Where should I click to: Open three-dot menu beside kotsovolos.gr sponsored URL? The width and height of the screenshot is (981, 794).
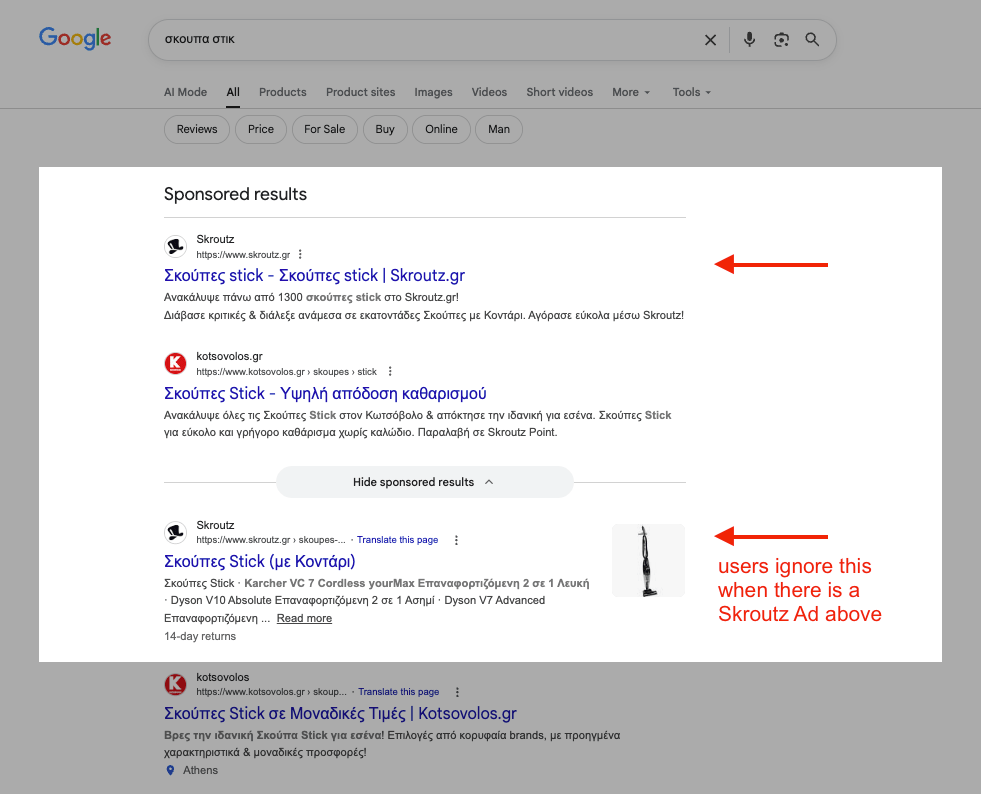(x=390, y=372)
